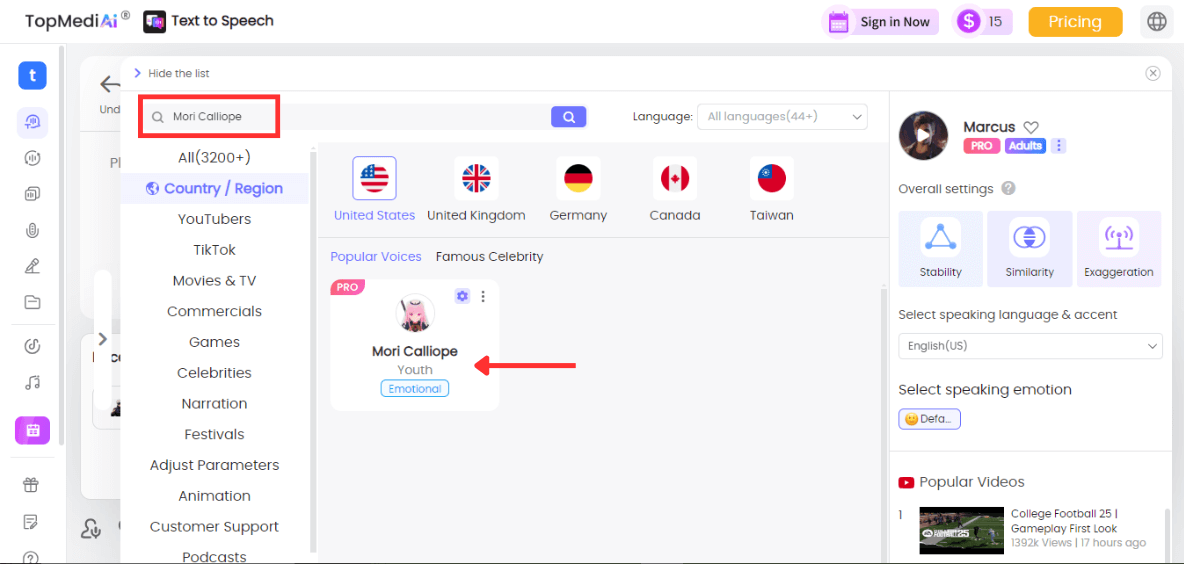Switch to Famous Celebrity tab
This screenshot has height=571, width=1184.
coord(489,257)
